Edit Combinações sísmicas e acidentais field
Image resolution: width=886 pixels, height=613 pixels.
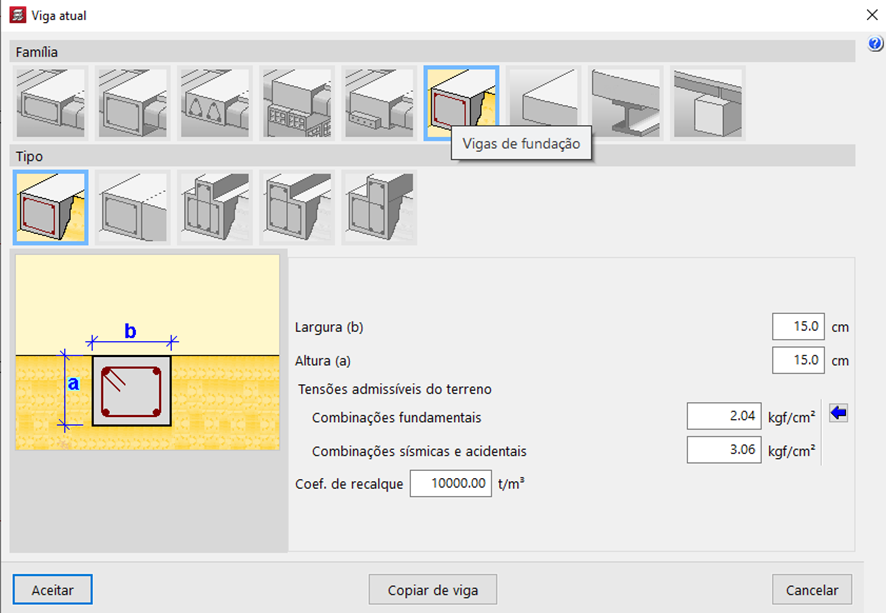[x=724, y=450]
